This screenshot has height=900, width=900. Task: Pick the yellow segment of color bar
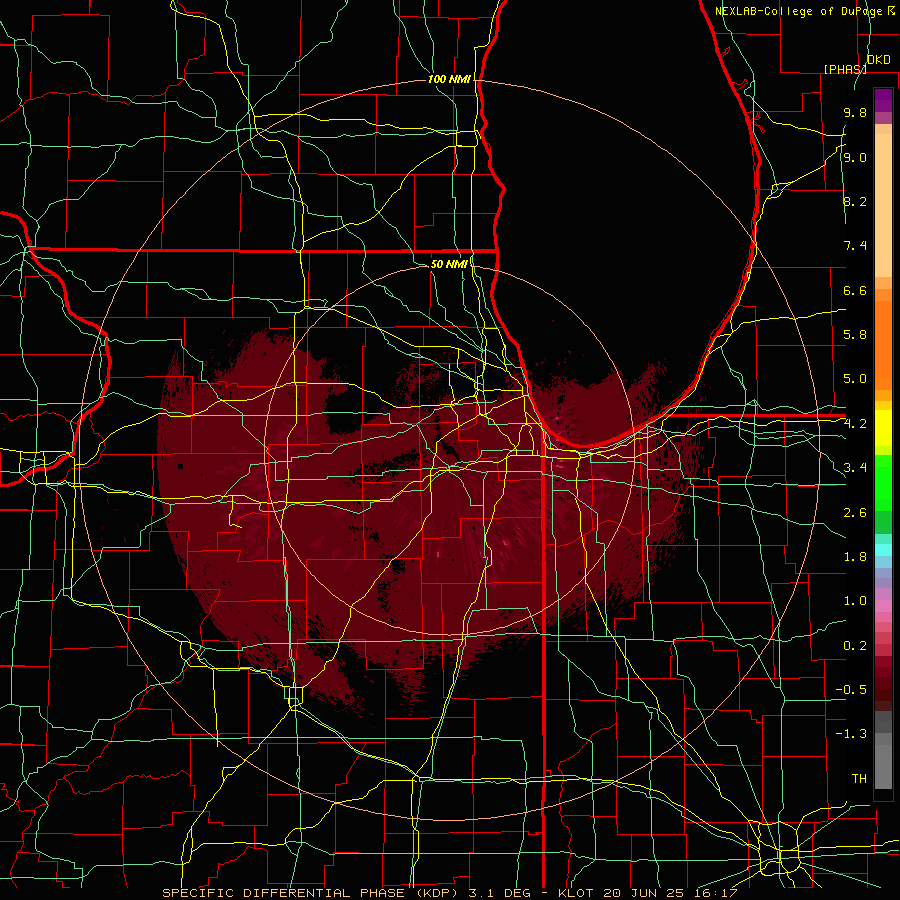tap(883, 428)
